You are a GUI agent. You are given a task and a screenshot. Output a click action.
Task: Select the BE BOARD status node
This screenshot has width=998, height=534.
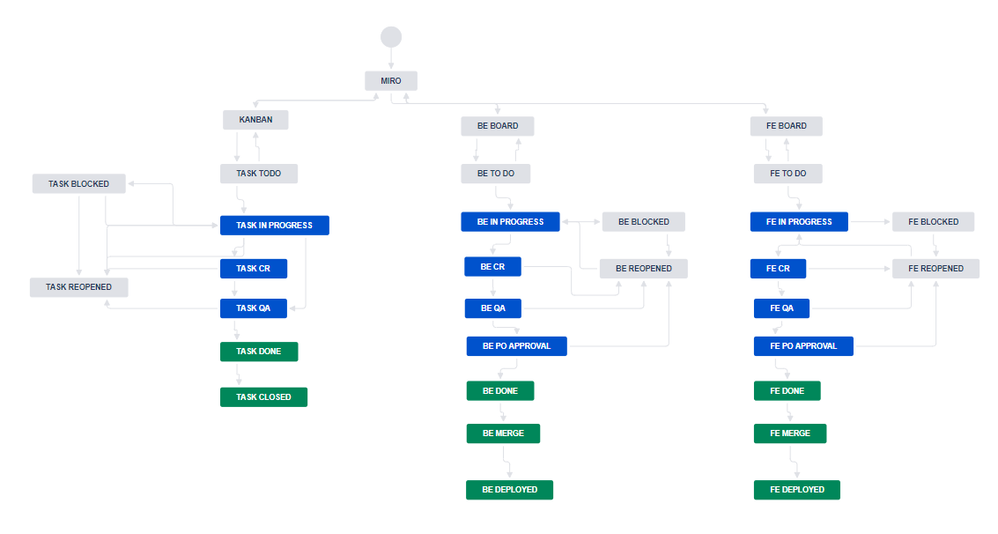497,126
